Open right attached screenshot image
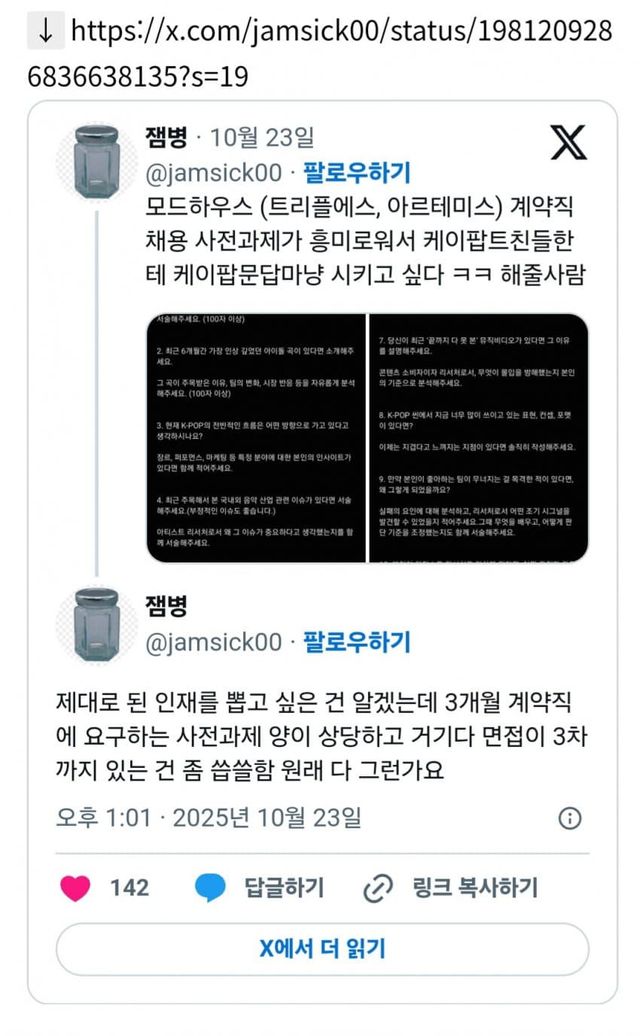The height and width of the screenshot is (1036, 640). coord(479,438)
